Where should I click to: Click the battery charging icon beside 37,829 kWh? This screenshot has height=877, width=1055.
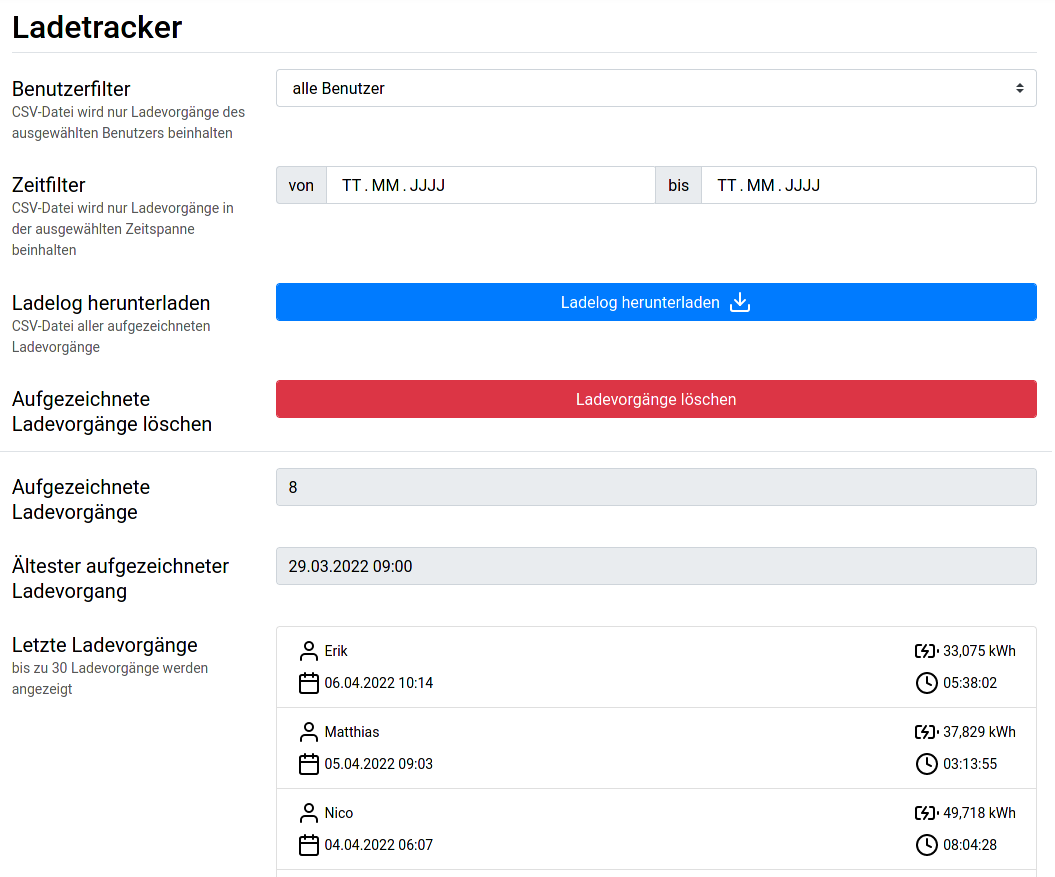926,732
